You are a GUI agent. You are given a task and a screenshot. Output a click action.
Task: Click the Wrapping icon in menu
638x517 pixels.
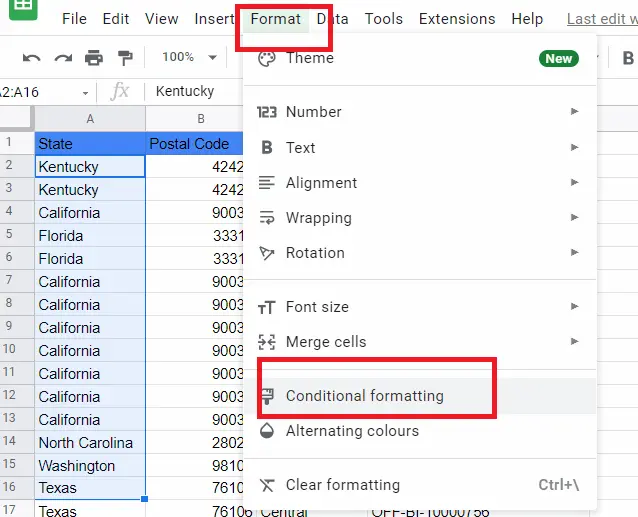tap(267, 218)
